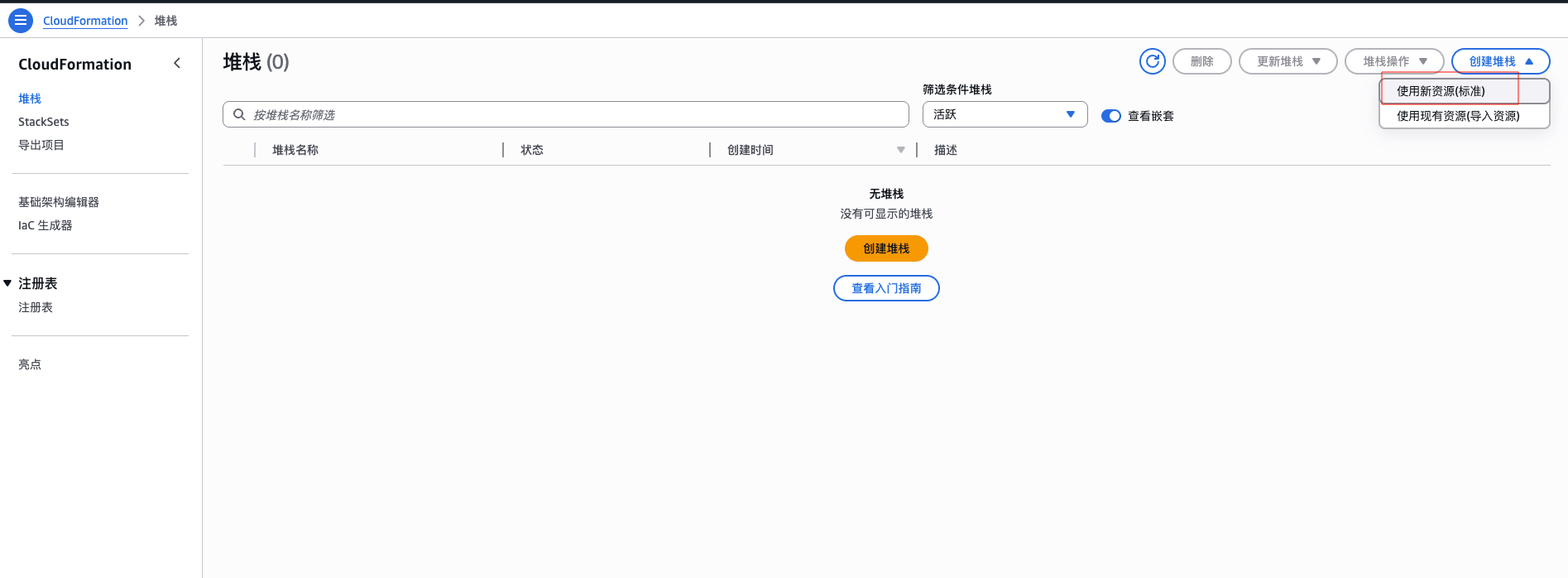Expand the 更新堆栈 dropdown button
Screen dimensions: 1568x578
pos(1287,61)
